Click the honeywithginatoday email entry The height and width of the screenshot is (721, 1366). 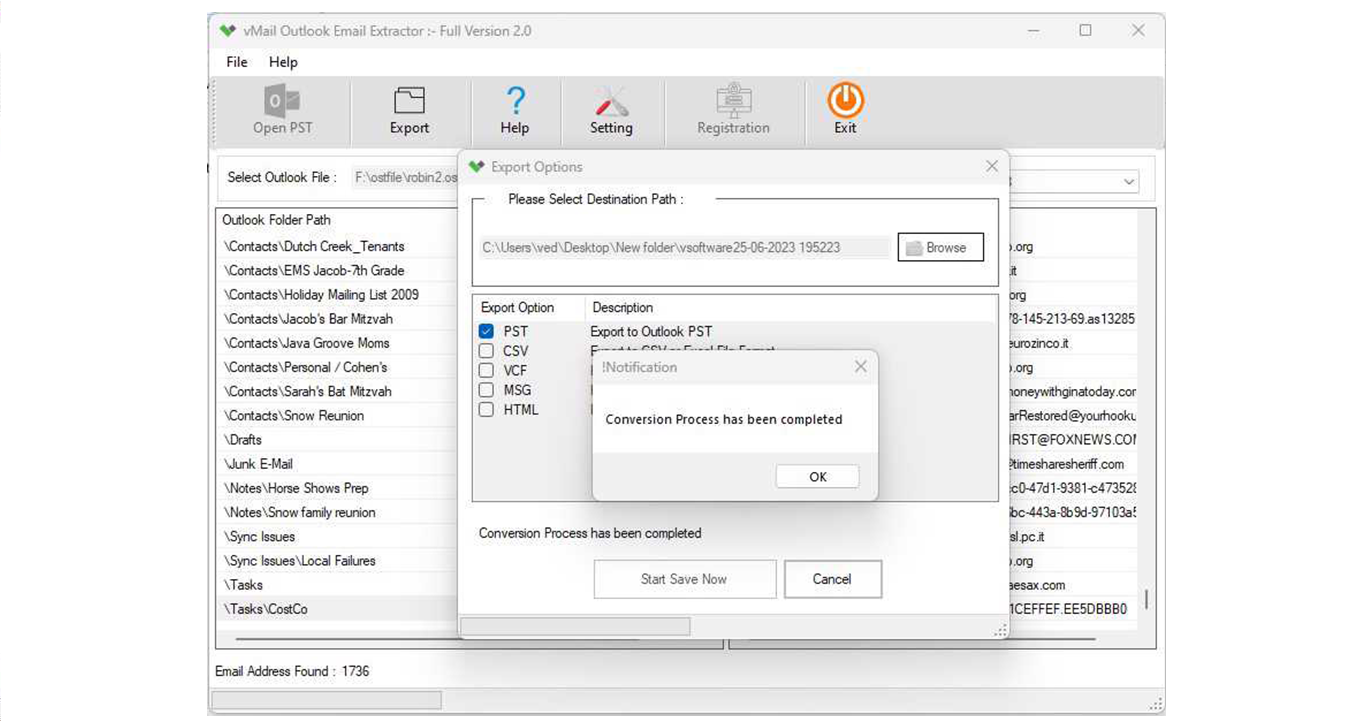click(1073, 391)
